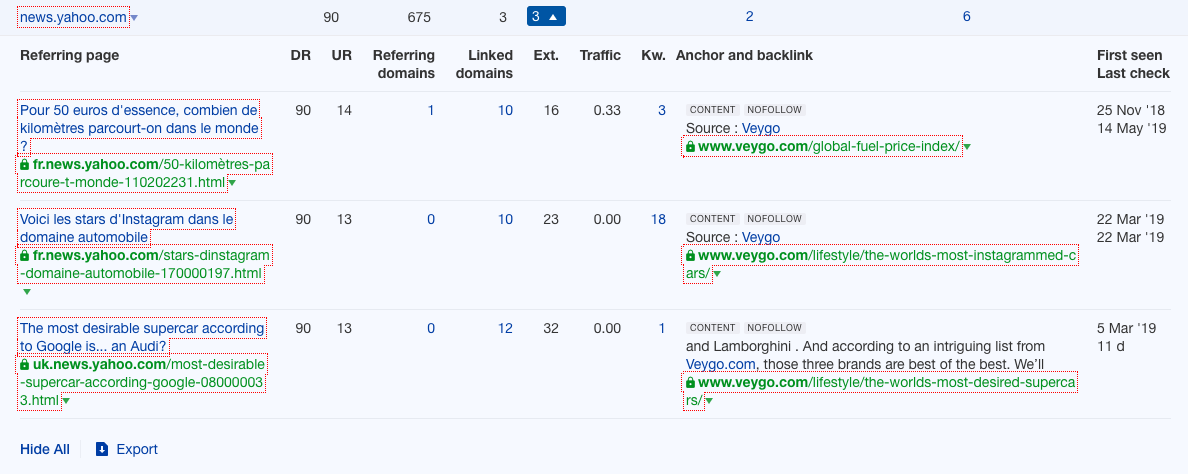Expand arrow after global-fuel-price-index backlink

[x=967, y=147]
